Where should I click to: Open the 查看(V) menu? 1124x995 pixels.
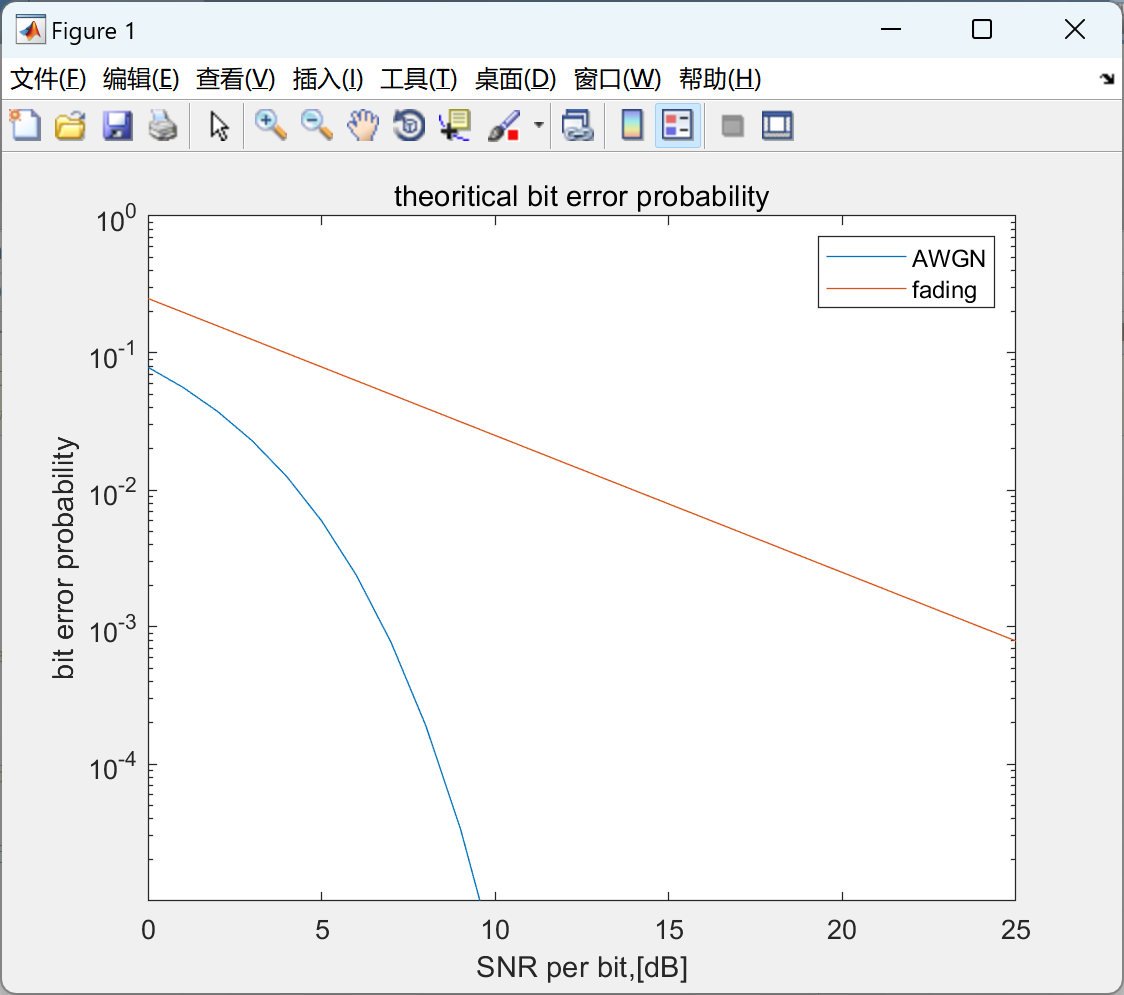[236, 79]
